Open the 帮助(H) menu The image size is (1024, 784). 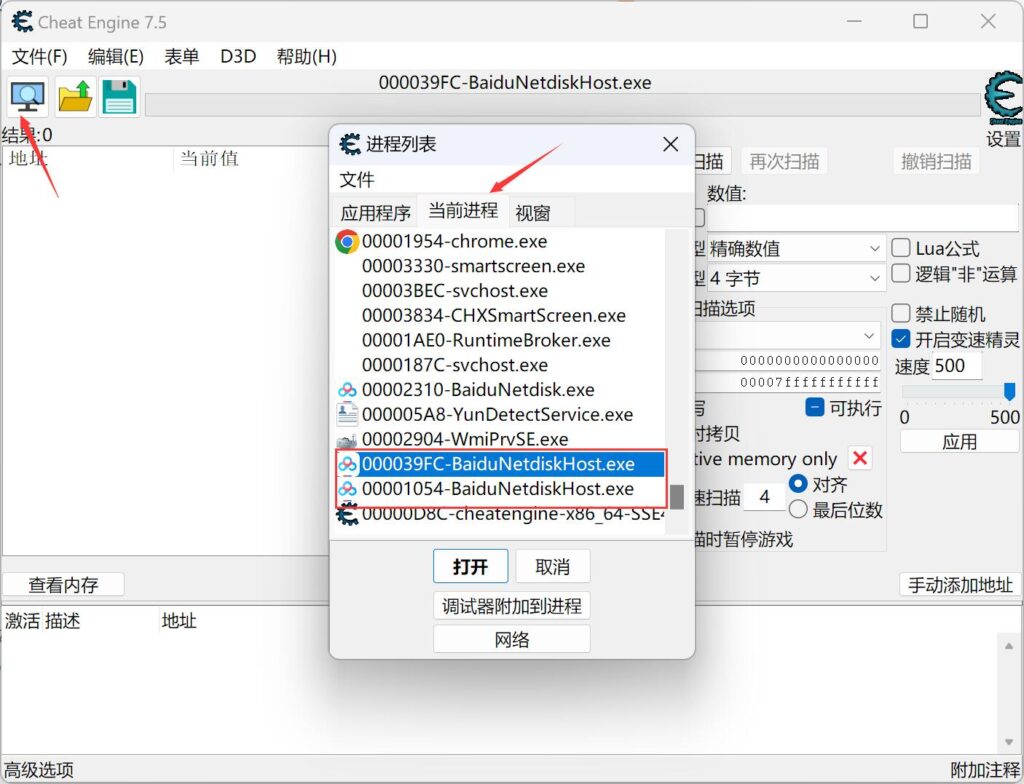point(306,57)
